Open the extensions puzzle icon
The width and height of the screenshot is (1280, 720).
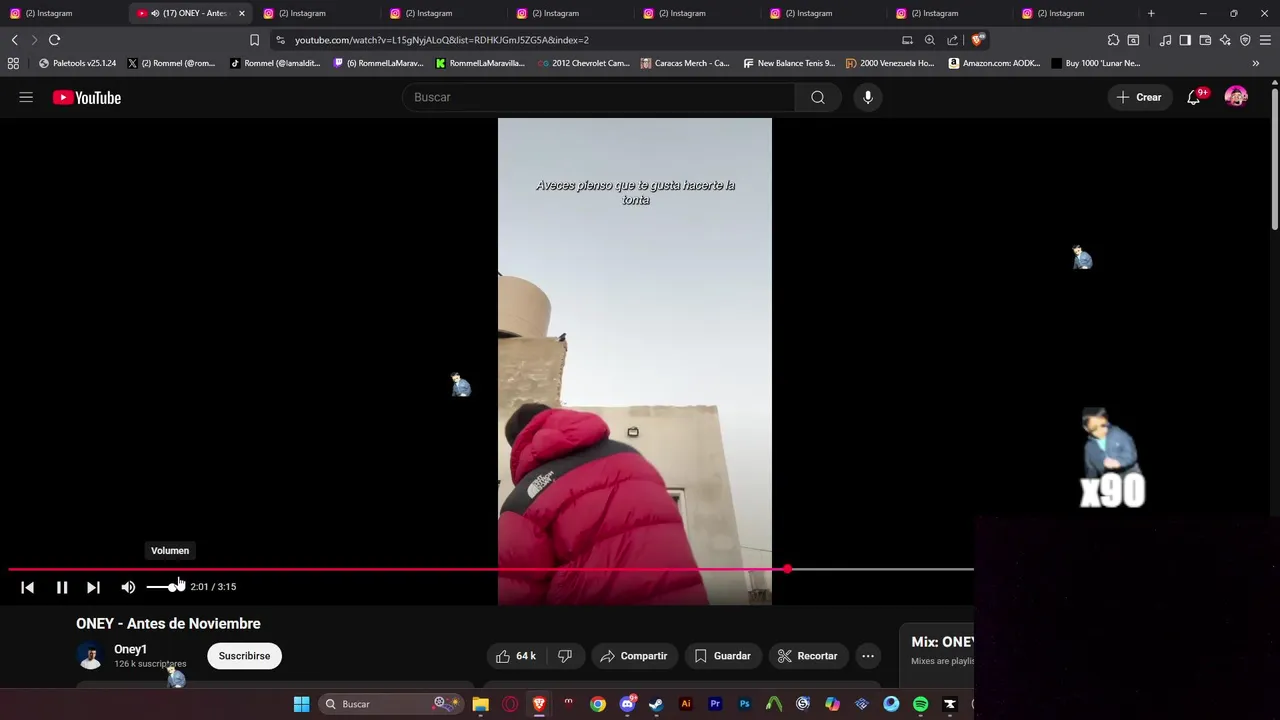click(1113, 40)
